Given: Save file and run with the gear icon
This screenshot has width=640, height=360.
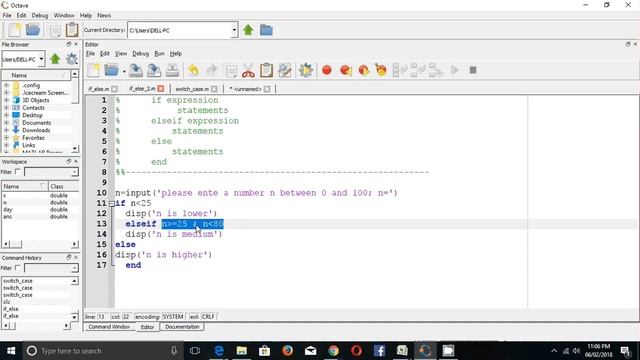Looking at the screenshot, I should pos(305,70).
